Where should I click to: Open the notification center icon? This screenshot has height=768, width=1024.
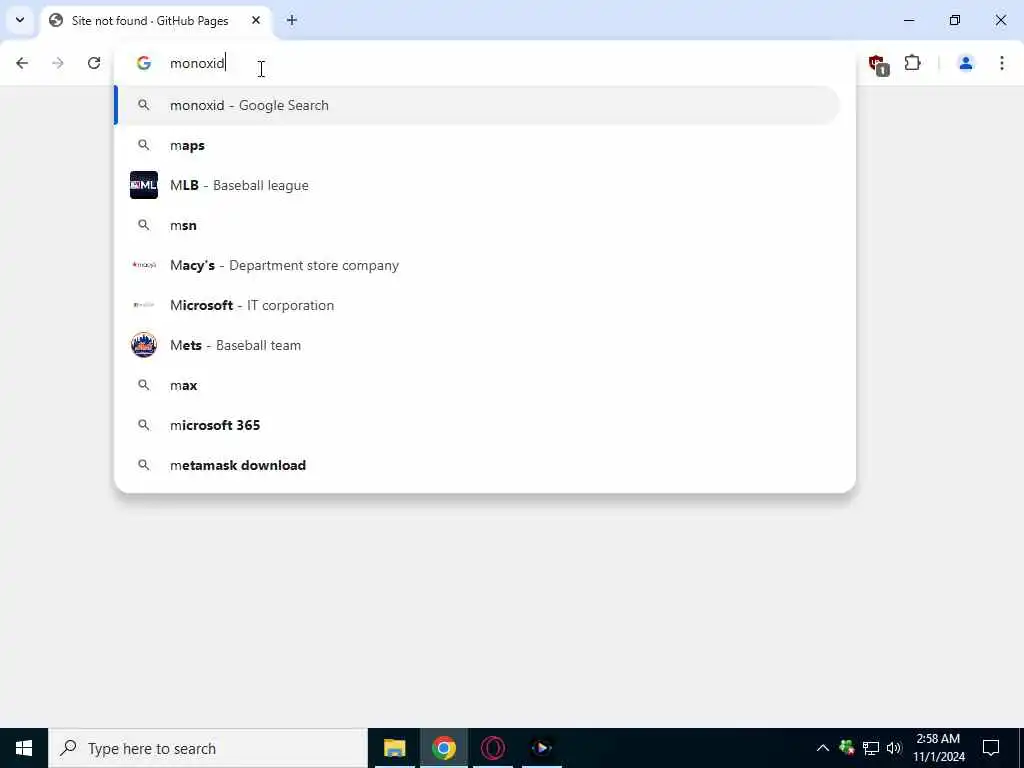tap(991, 748)
